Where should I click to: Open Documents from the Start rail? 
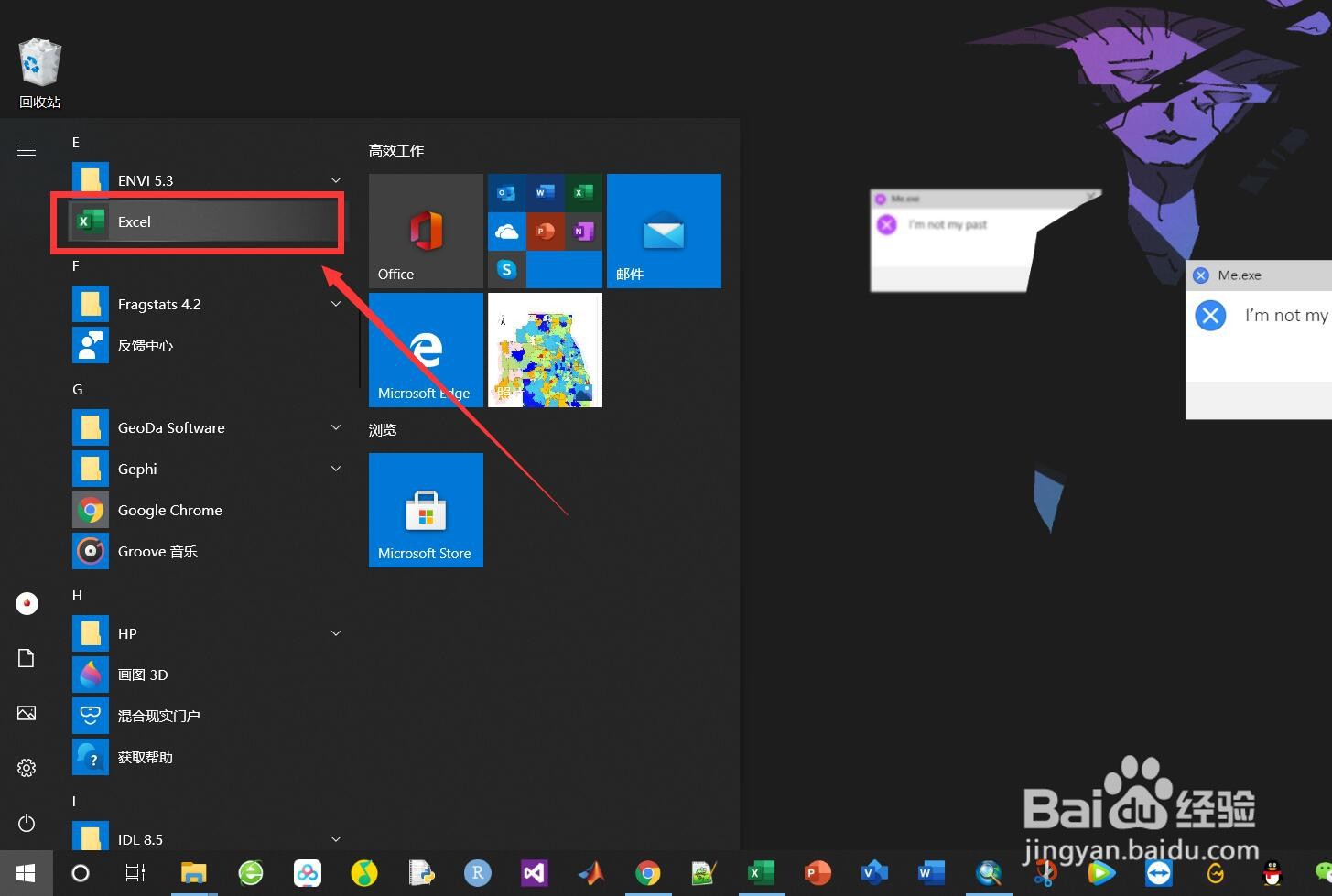[x=27, y=658]
